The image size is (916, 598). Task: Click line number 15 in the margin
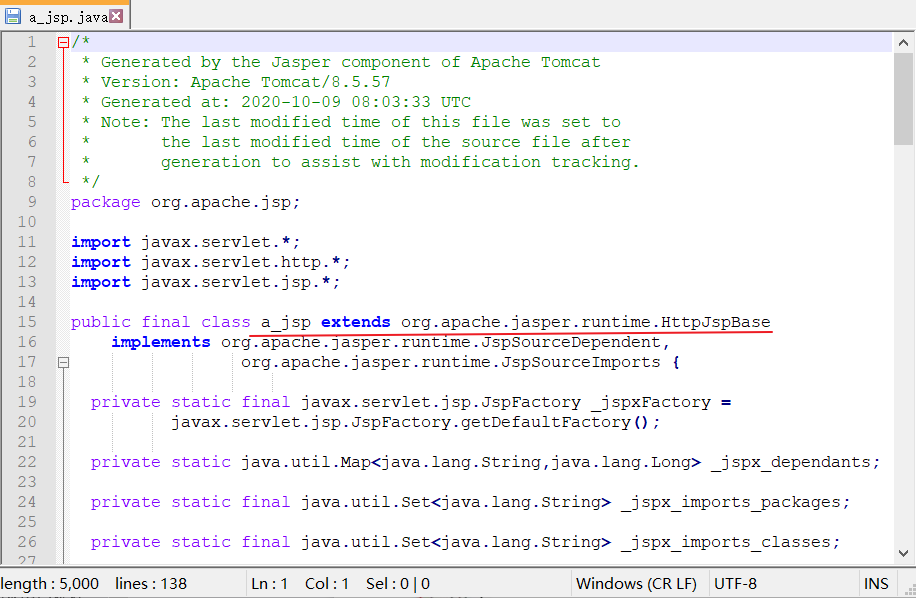27,322
